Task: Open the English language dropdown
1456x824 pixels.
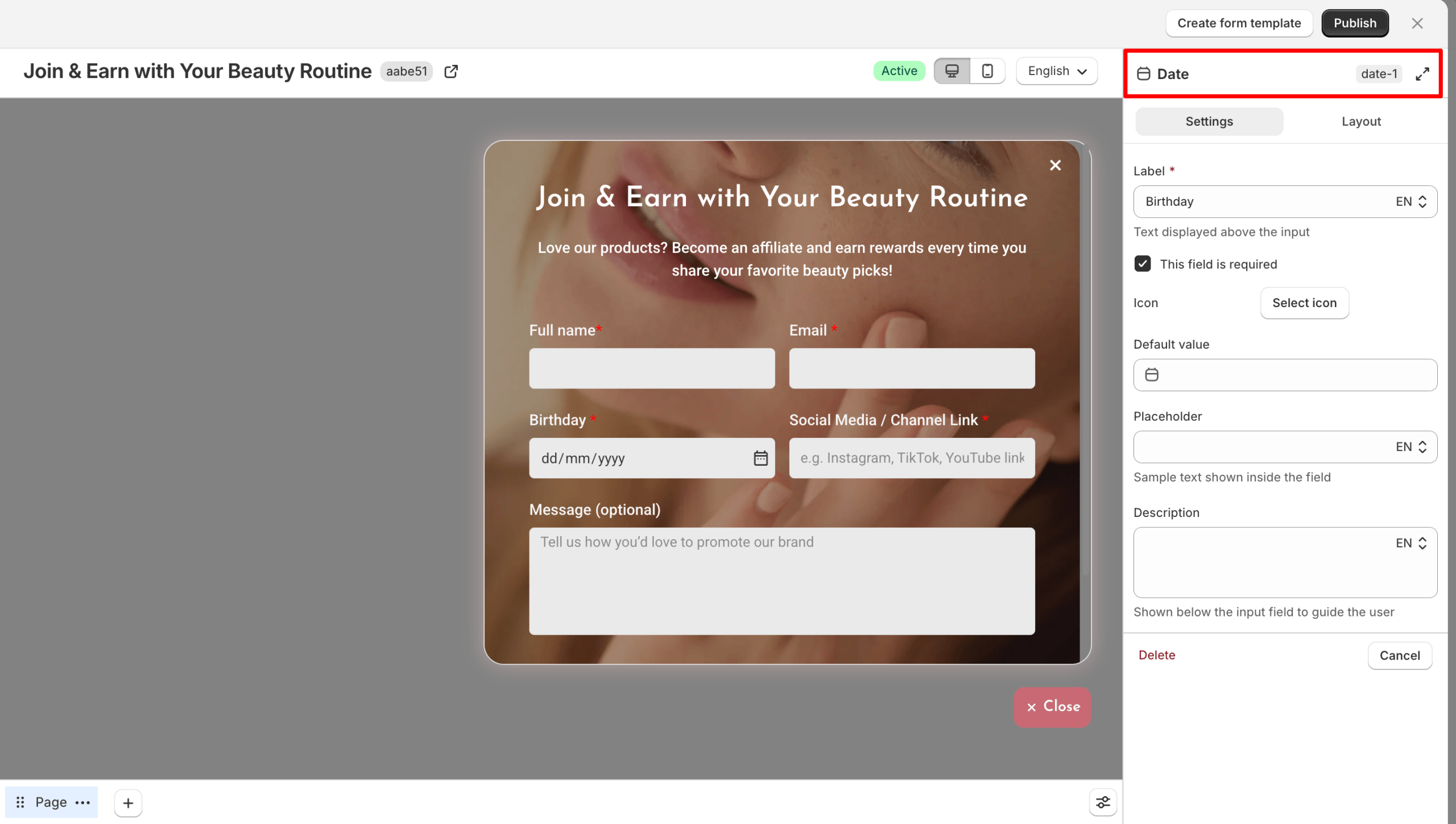Action: [1057, 71]
